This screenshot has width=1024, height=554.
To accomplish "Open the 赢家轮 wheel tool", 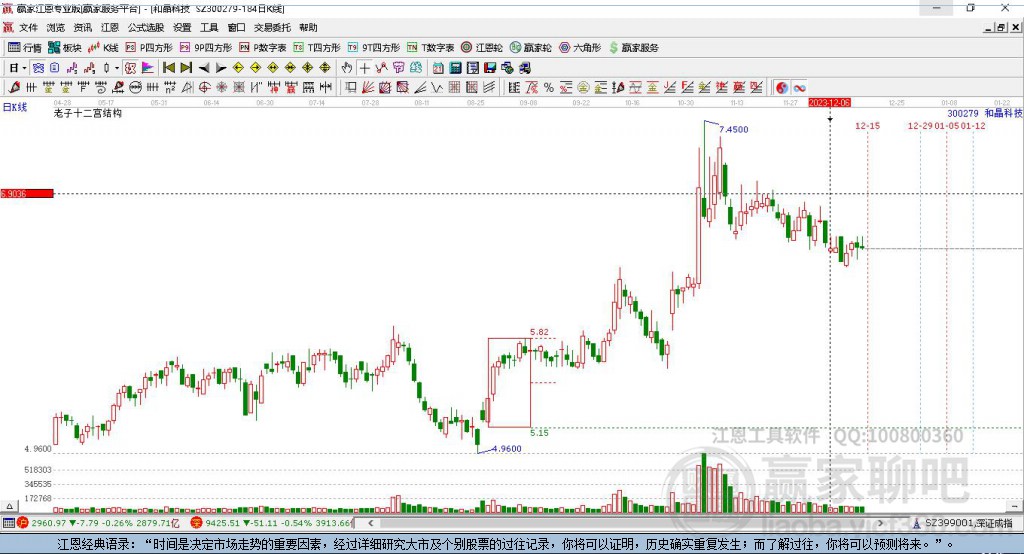I will click(530, 48).
